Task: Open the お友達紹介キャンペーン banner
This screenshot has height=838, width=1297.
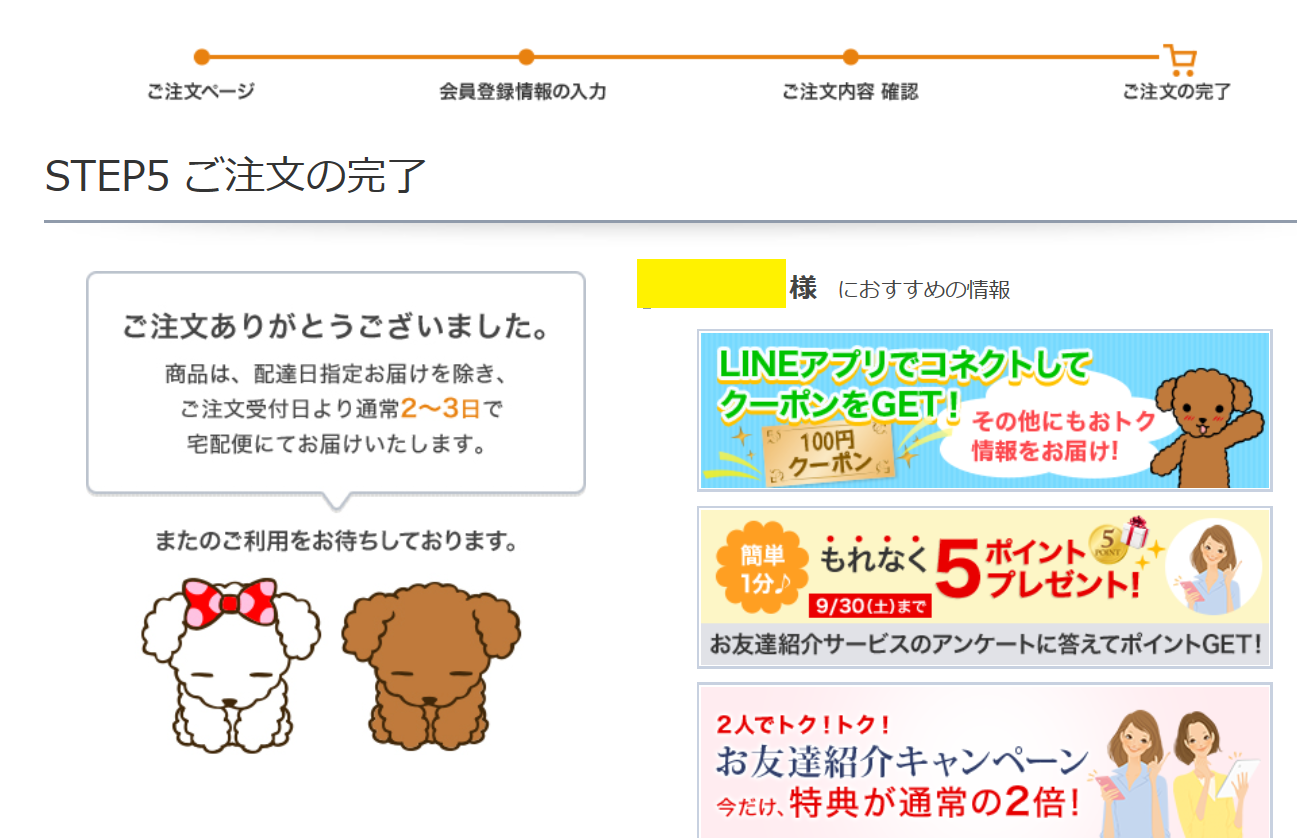Action: [x=984, y=761]
